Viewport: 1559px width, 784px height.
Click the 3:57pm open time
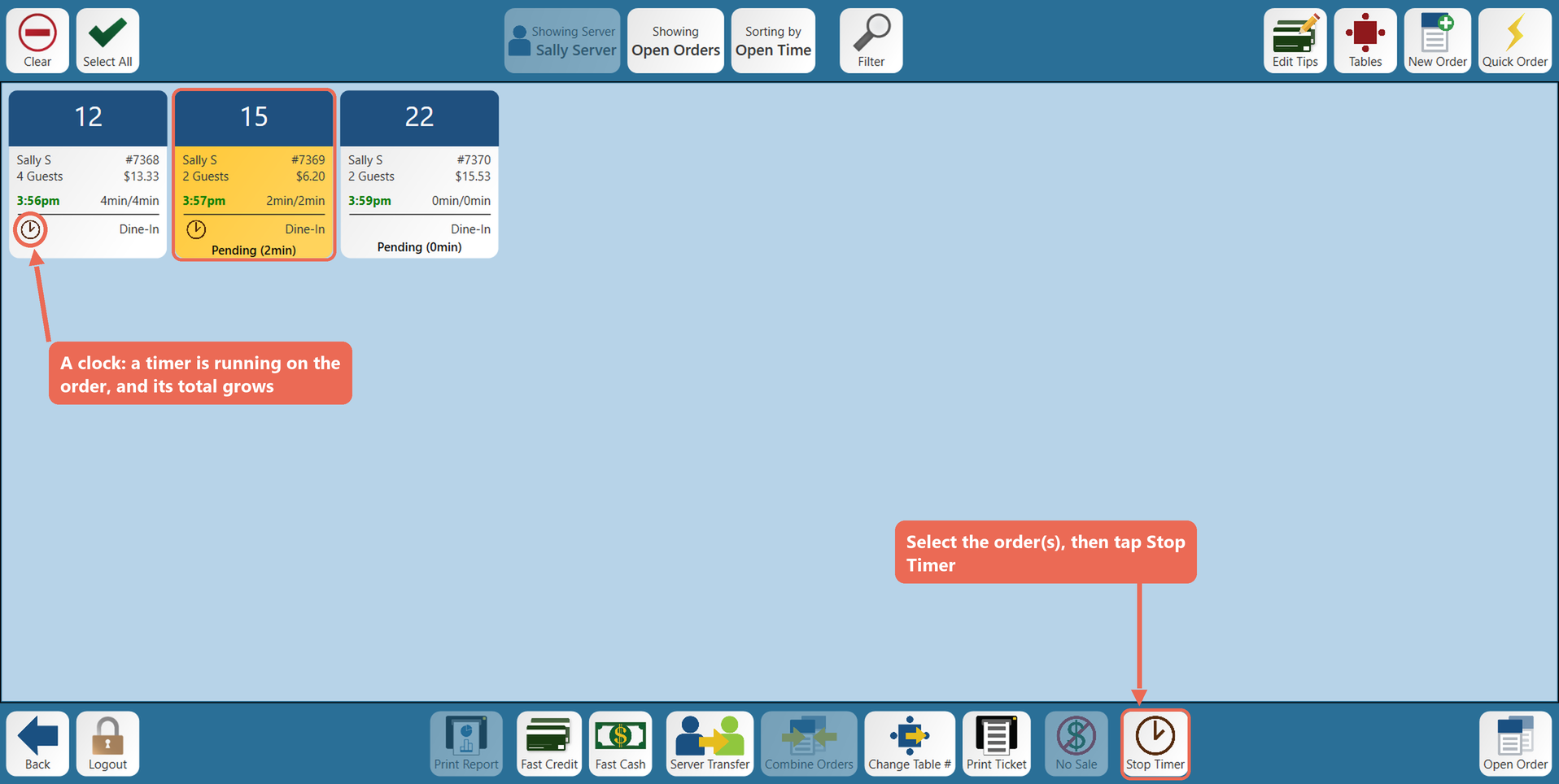(x=204, y=201)
